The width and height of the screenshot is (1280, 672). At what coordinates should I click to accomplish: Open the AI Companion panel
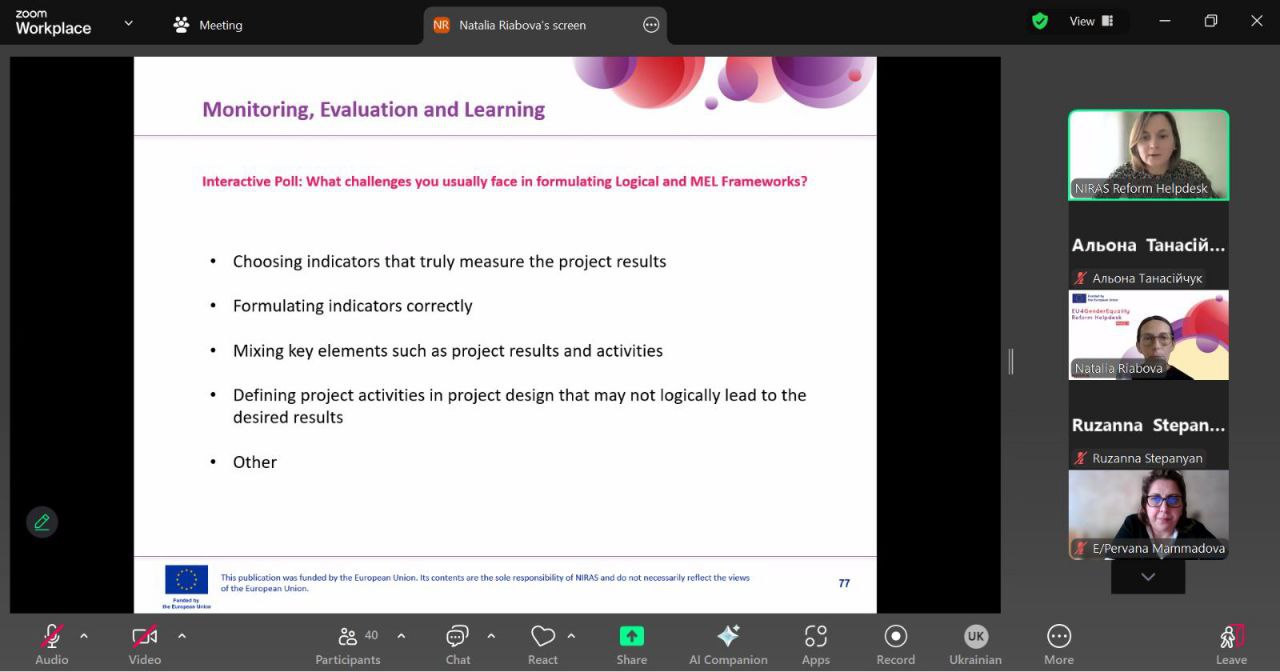tap(728, 644)
